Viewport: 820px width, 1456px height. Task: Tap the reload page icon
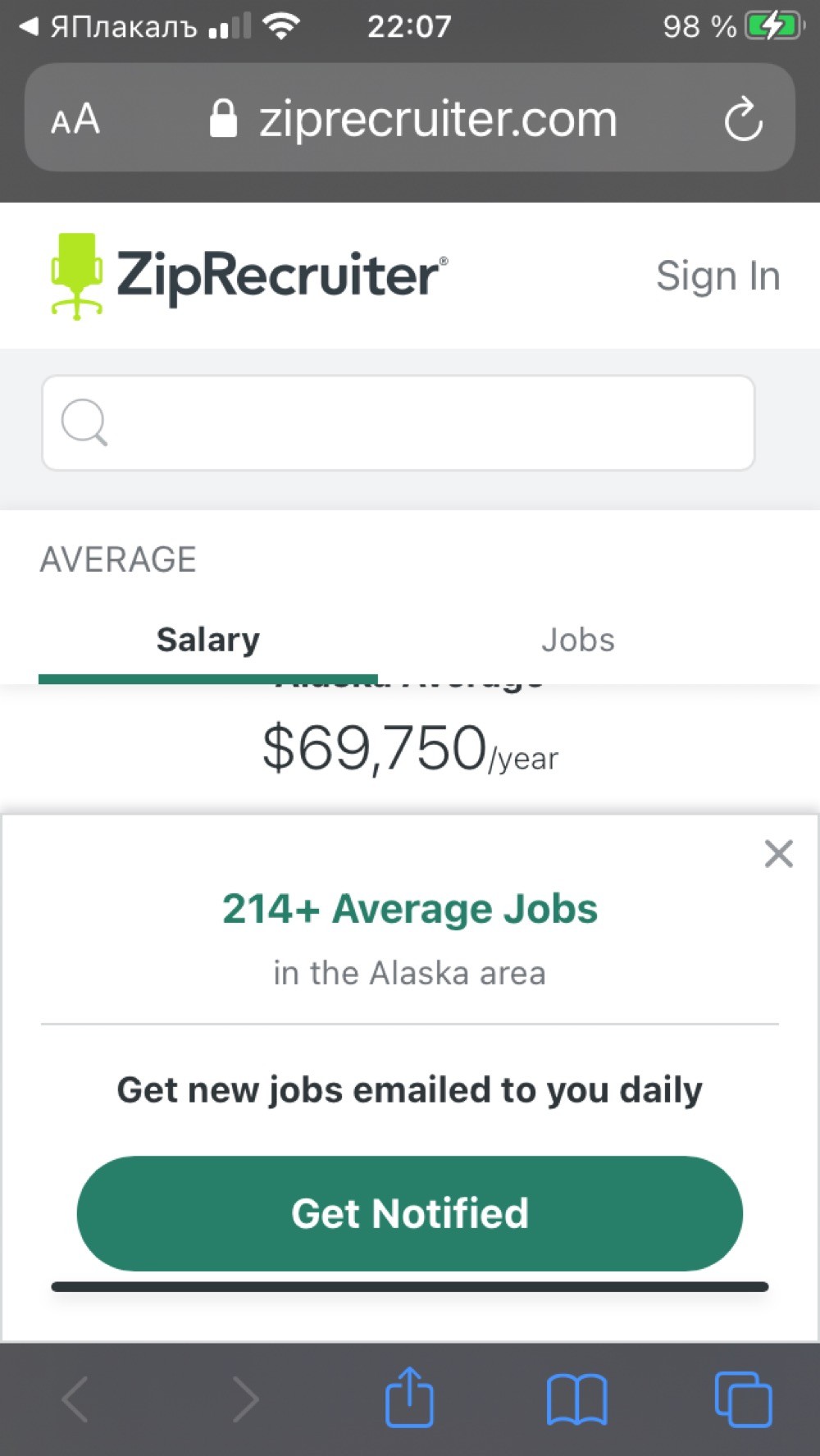click(744, 120)
